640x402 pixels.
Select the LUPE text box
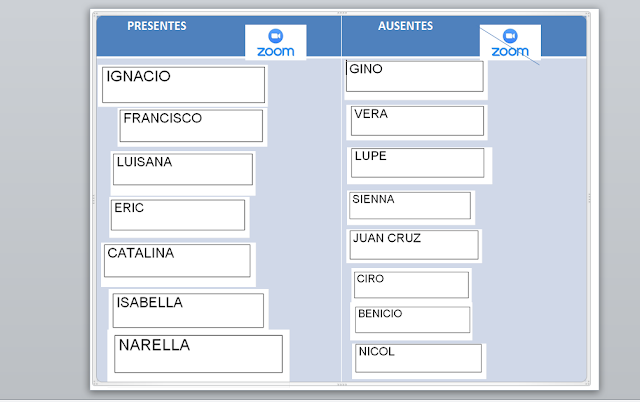(x=417, y=163)
